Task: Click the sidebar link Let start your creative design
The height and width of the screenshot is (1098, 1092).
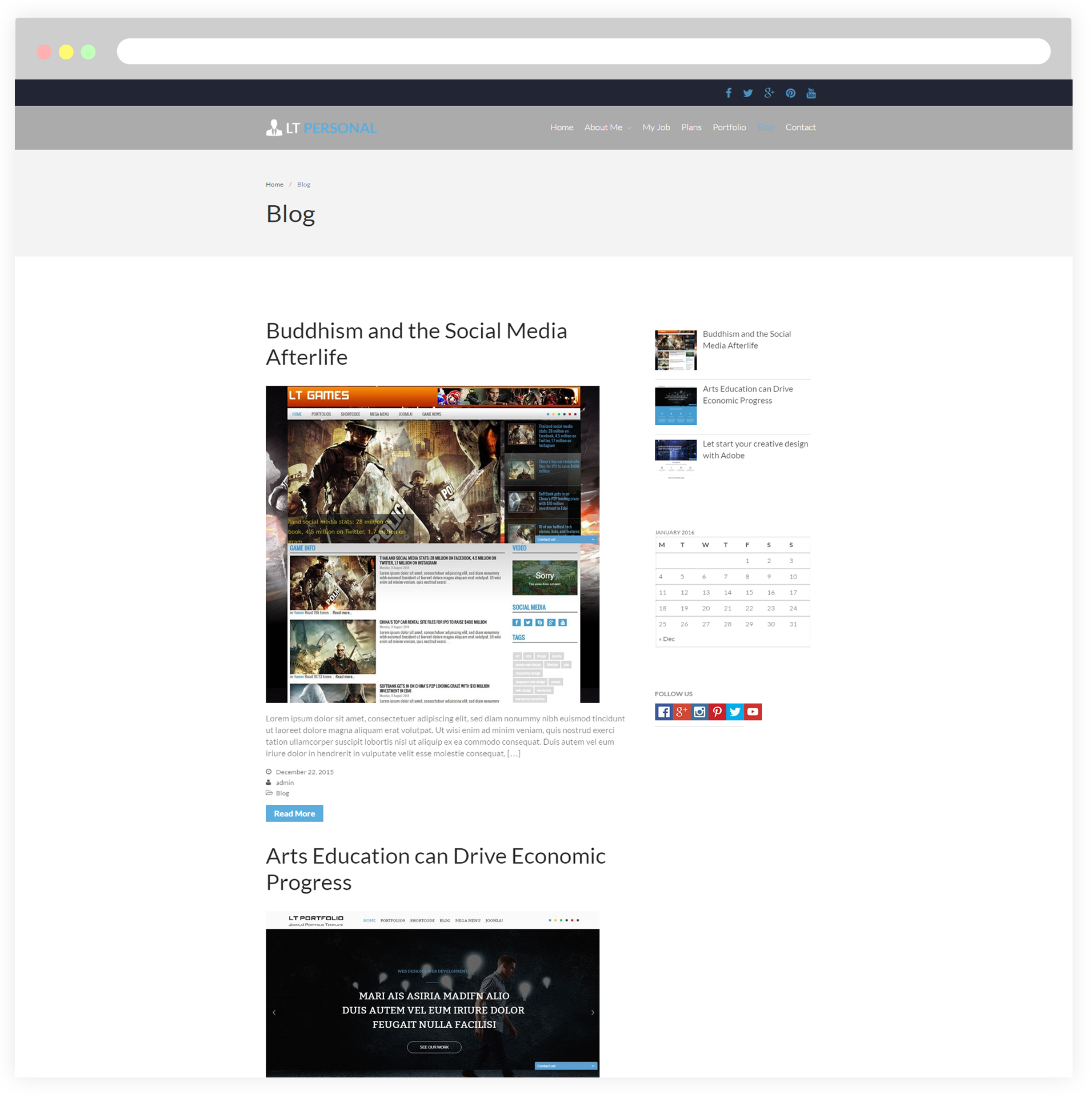Action: pos(755,450)
